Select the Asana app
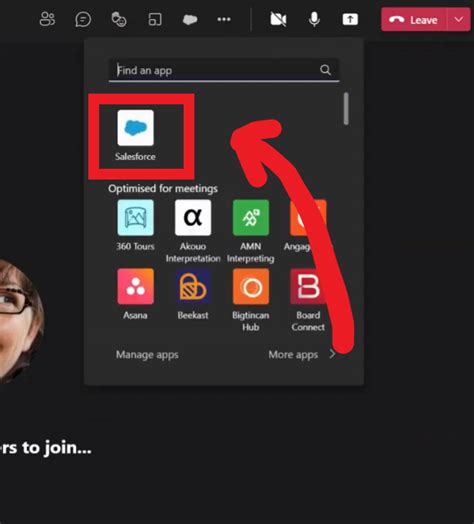 point(135,294)
